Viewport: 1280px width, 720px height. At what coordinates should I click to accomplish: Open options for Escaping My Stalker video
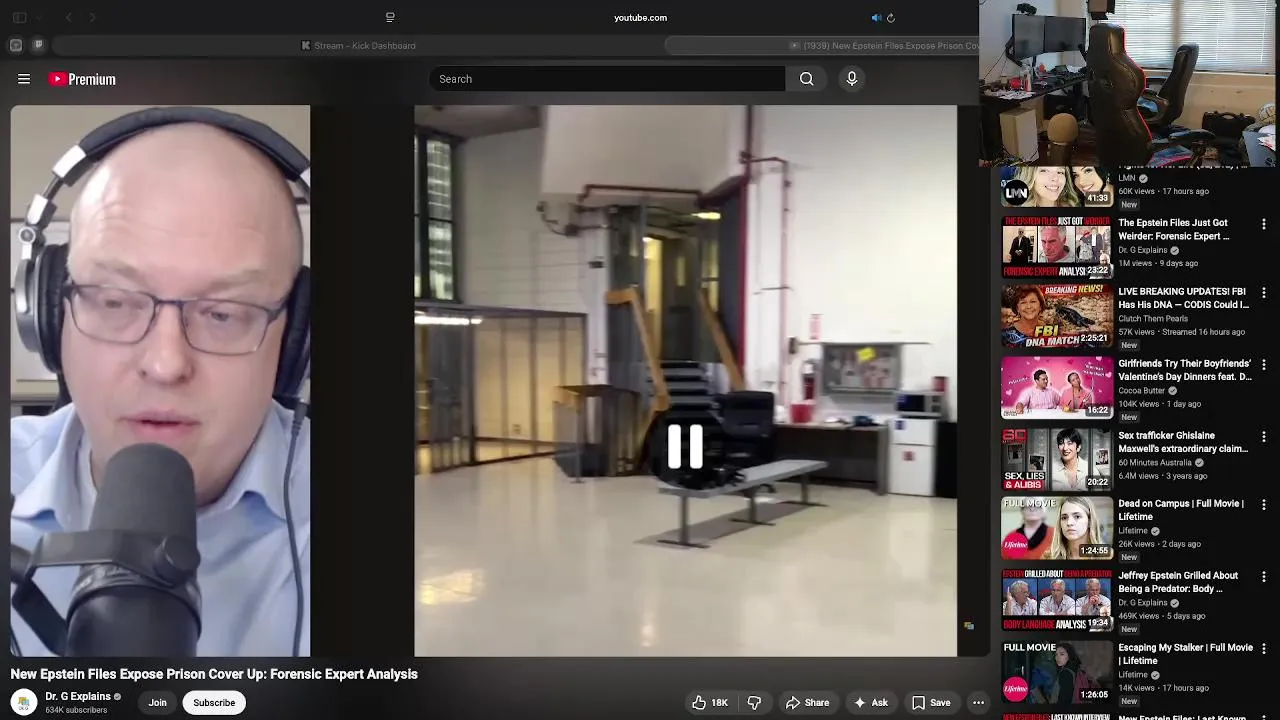coord(1264,649)
